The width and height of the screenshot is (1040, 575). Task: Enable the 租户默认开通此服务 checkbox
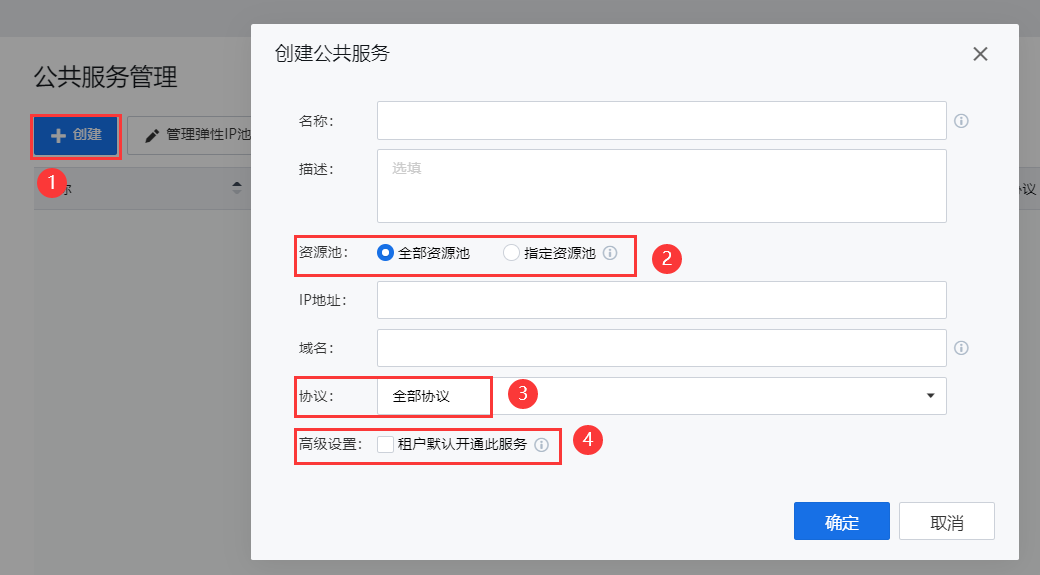[x=385, y=444]
